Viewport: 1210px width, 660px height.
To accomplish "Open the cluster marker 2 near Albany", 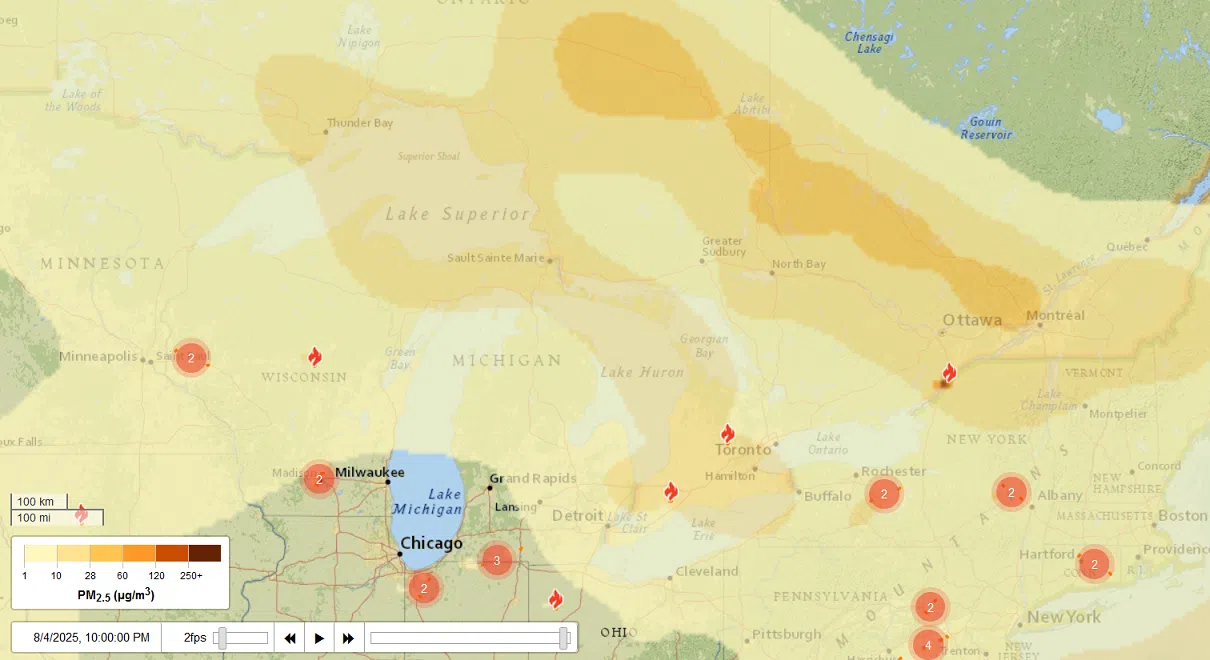I will 1011,492.
